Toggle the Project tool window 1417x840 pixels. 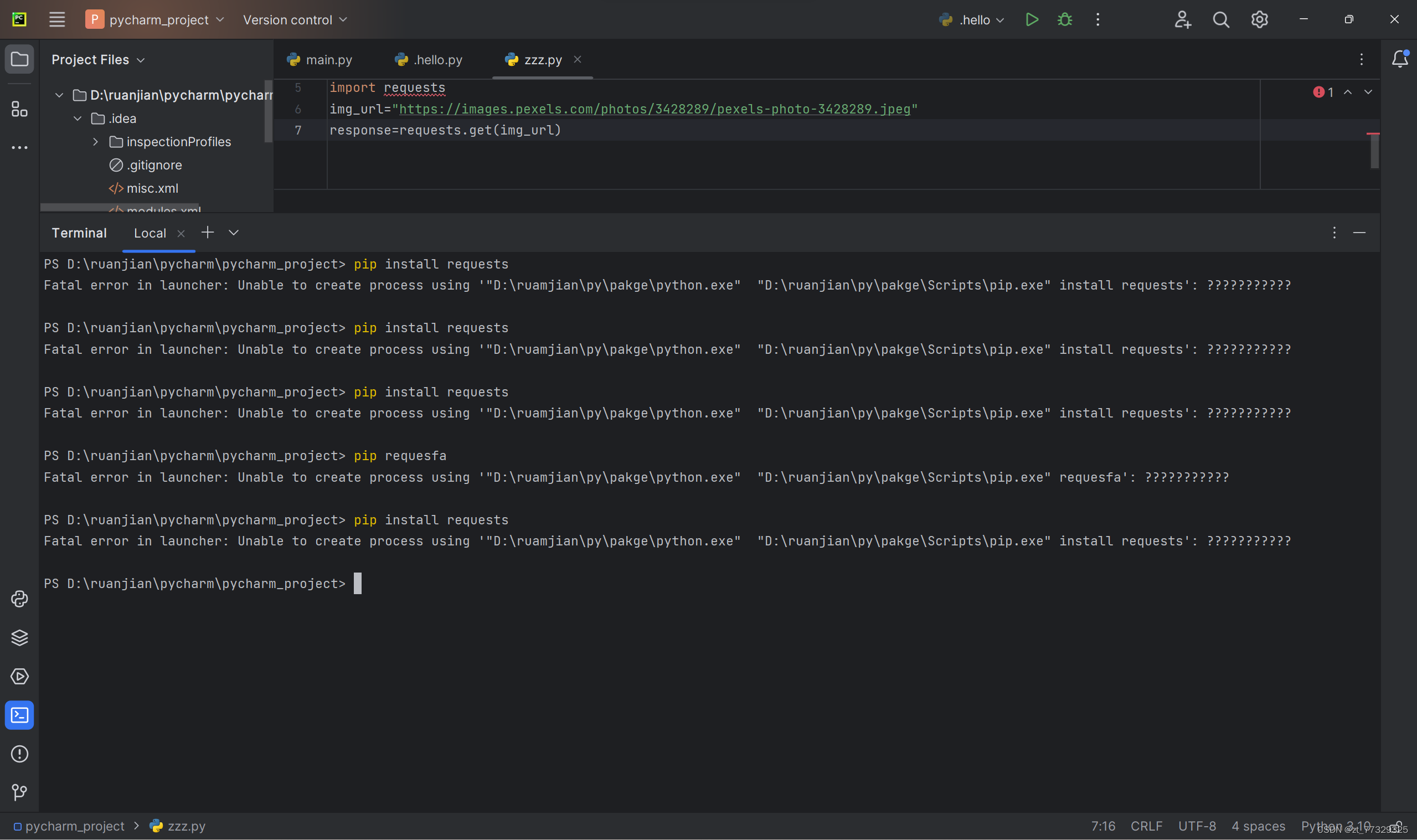(x=19, y=59)
